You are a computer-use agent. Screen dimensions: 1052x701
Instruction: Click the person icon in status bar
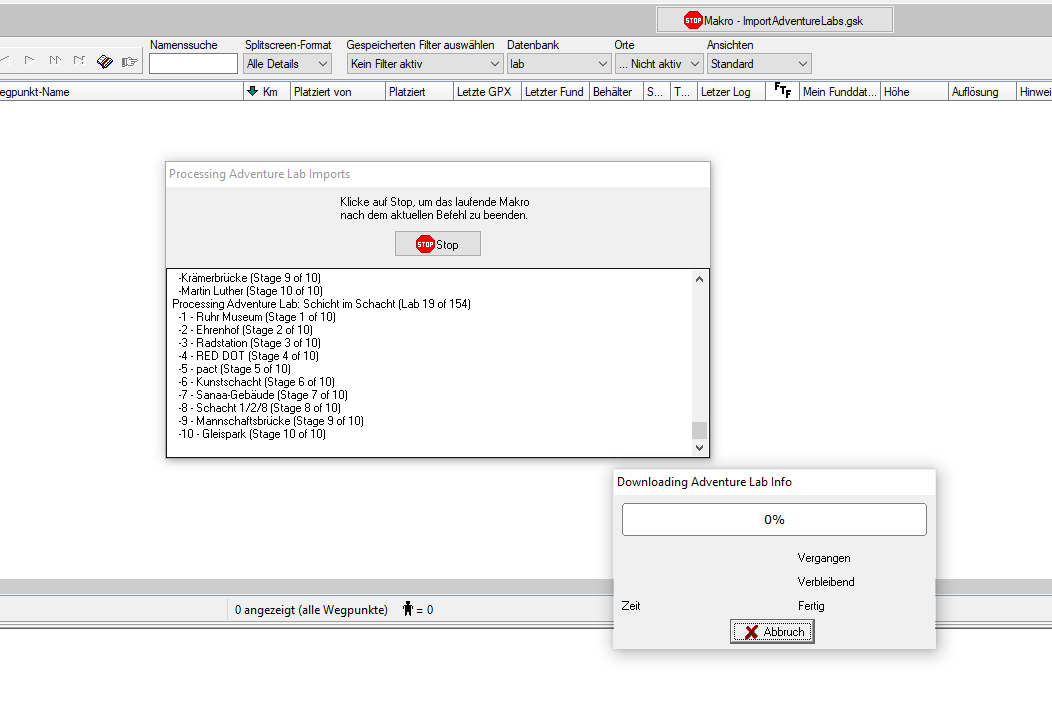coord(407,608)
